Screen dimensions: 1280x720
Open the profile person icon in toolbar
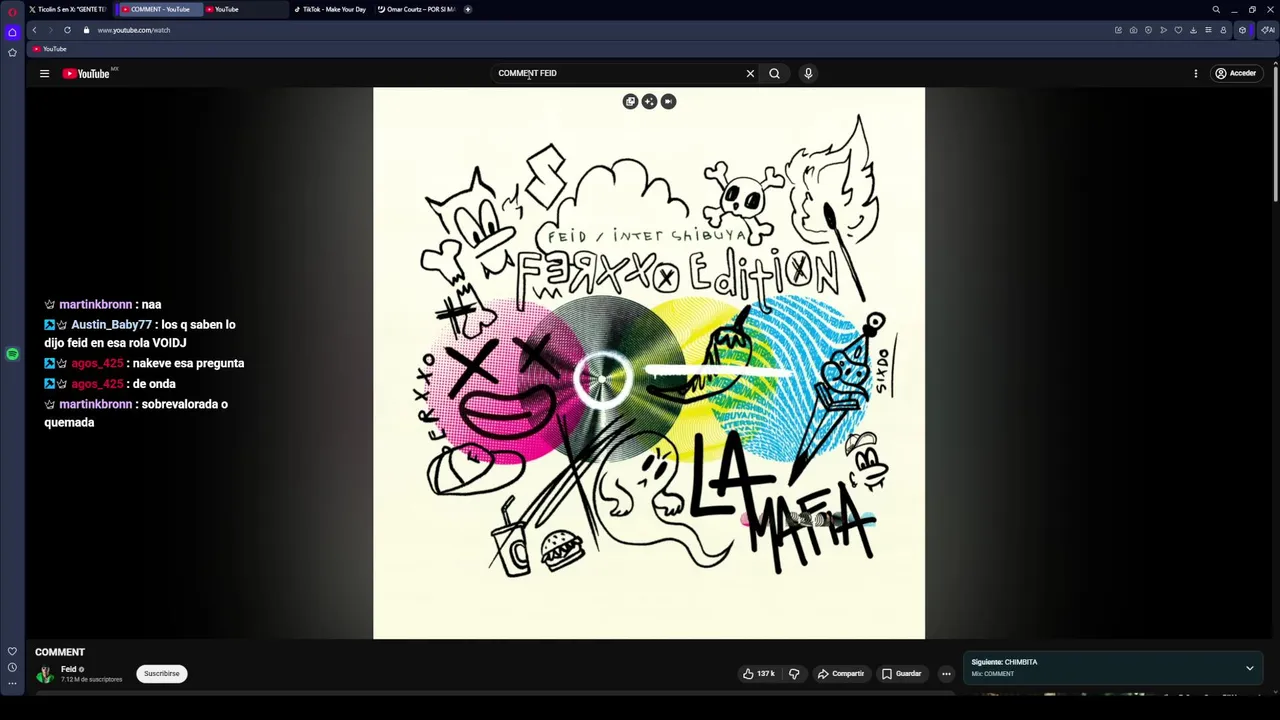tap(1223, 30)
